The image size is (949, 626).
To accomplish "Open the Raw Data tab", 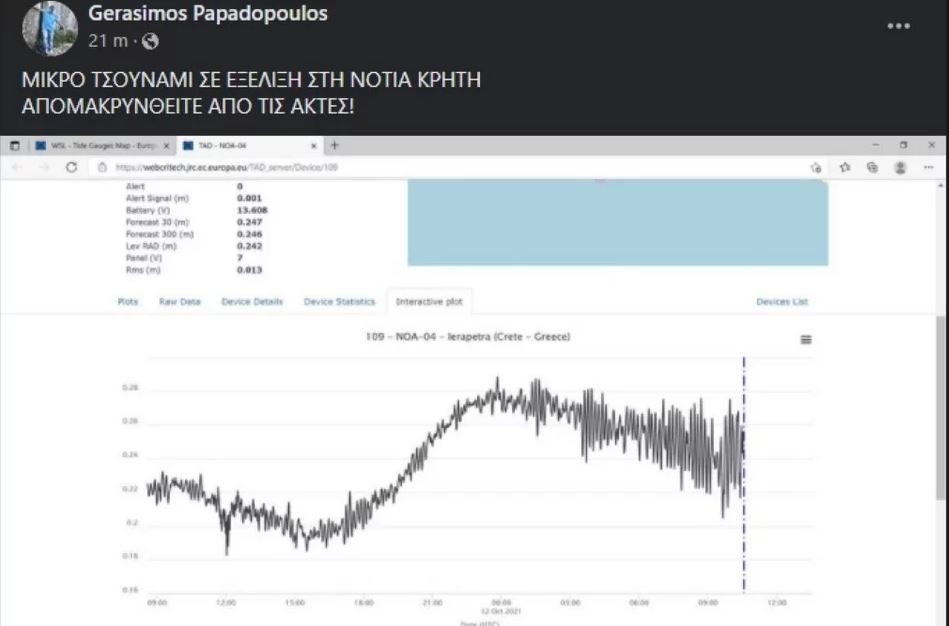I will pos(180,302).
